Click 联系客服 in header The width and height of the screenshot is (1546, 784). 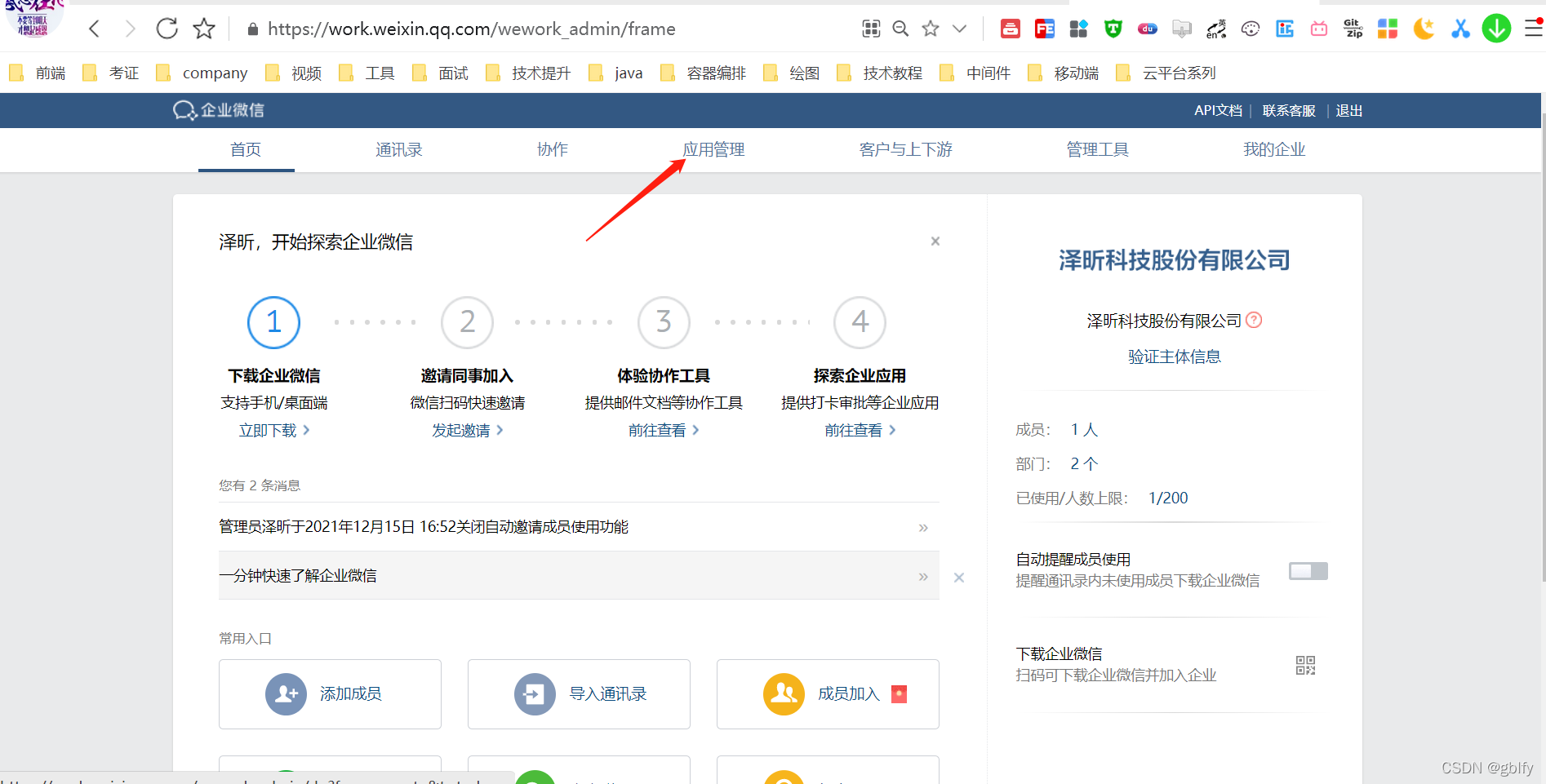1289,111
